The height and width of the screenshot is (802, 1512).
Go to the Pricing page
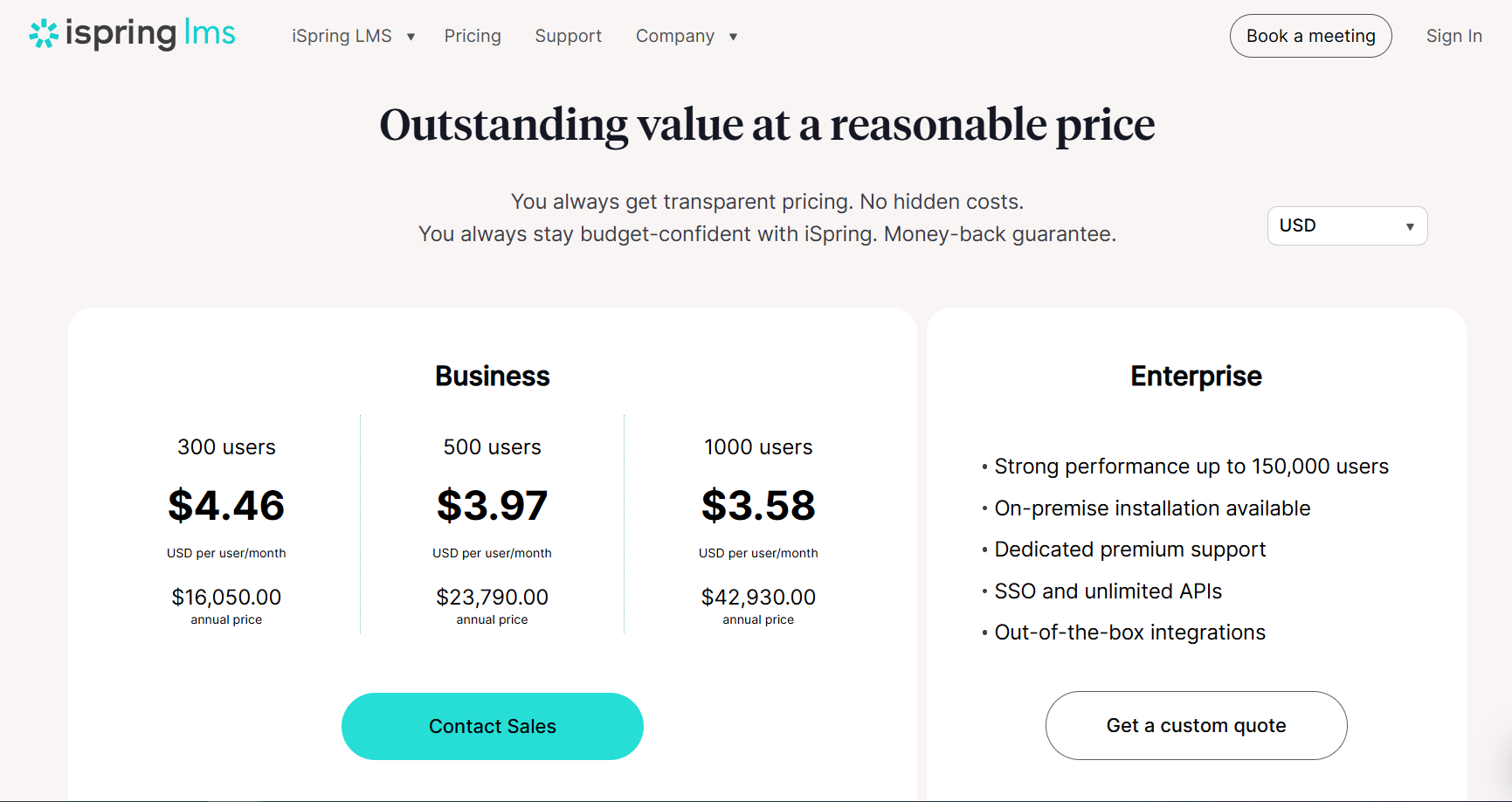[473, 36]
